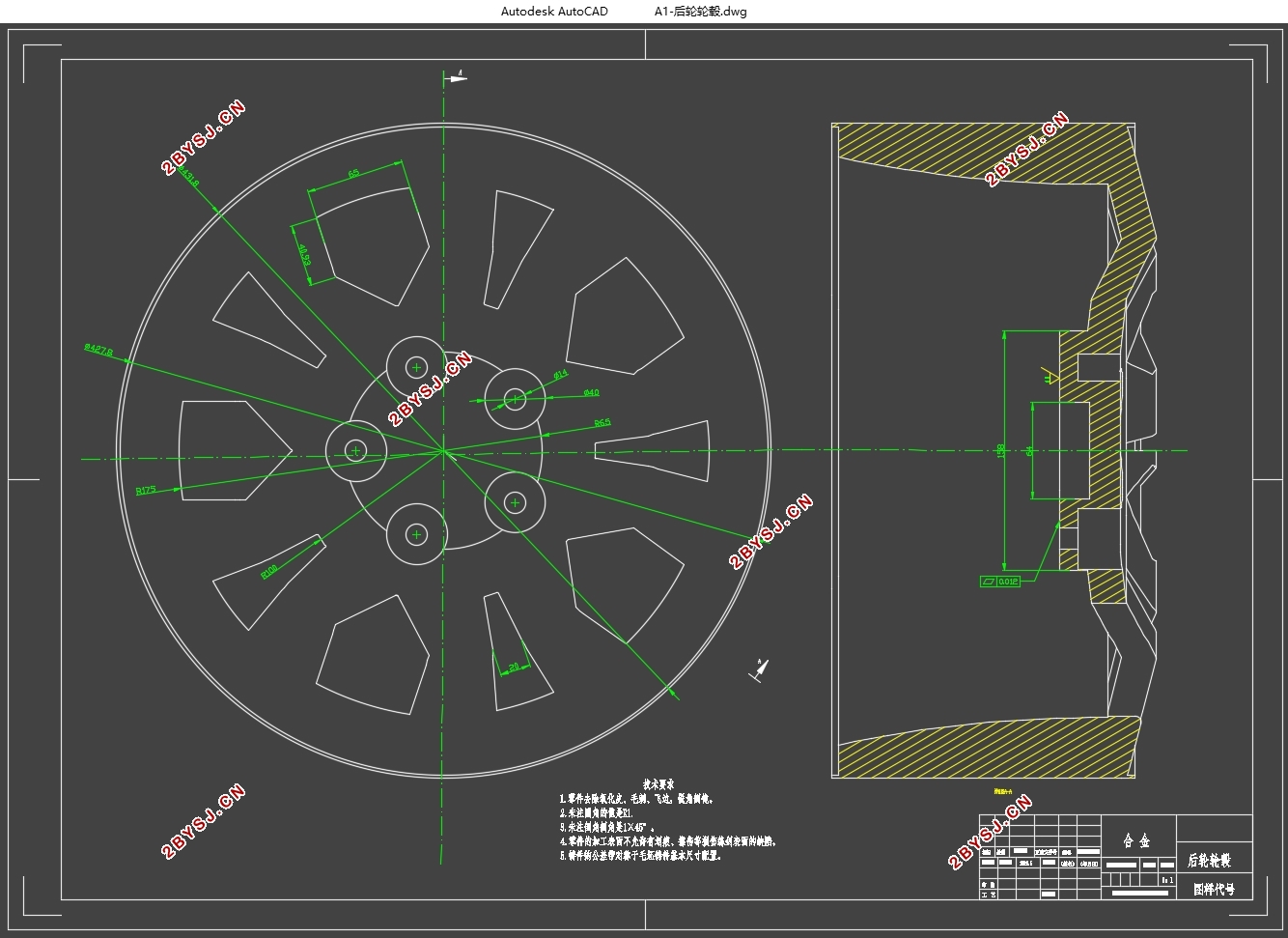
Task: Select technical requirement line 5 text
Action: click(640, 856)
